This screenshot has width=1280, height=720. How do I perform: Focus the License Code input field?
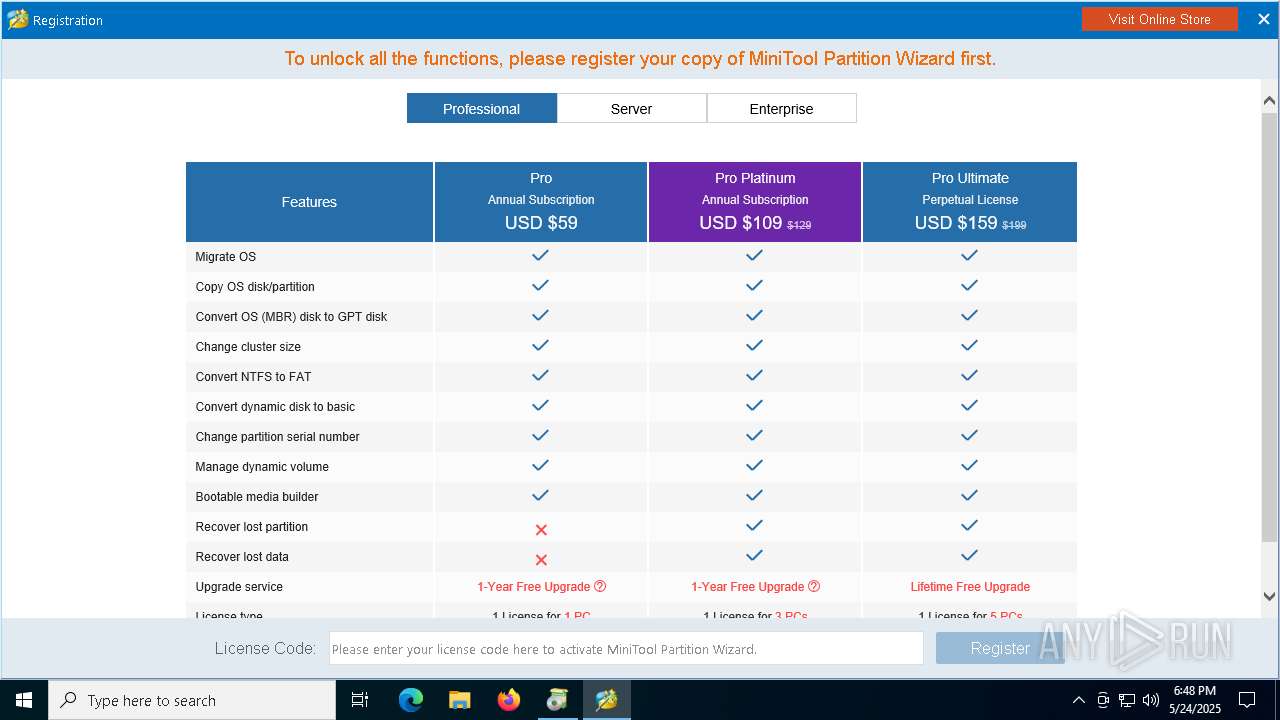(626, 648)
